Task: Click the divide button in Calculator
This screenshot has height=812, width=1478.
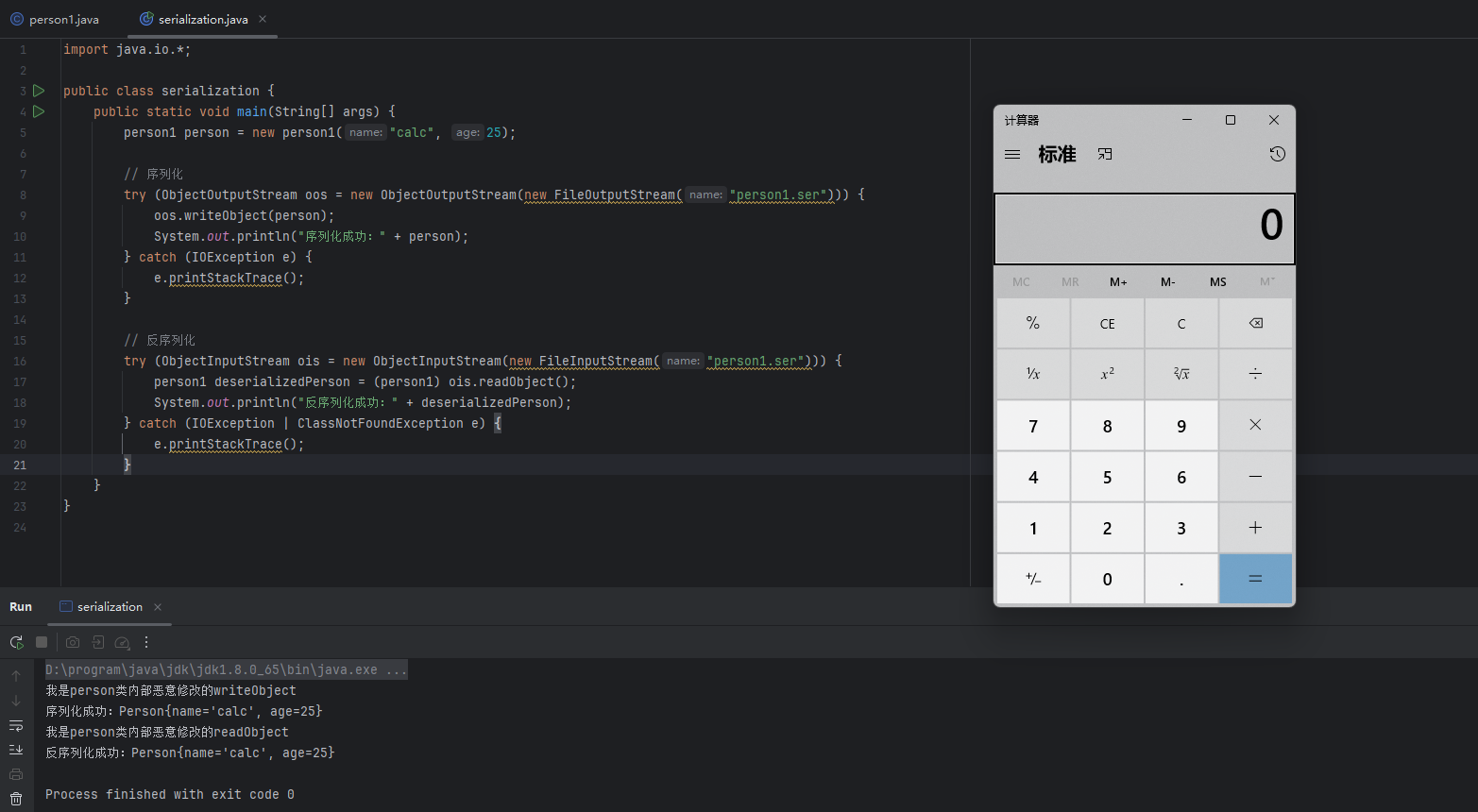Action: (1256, 375)
